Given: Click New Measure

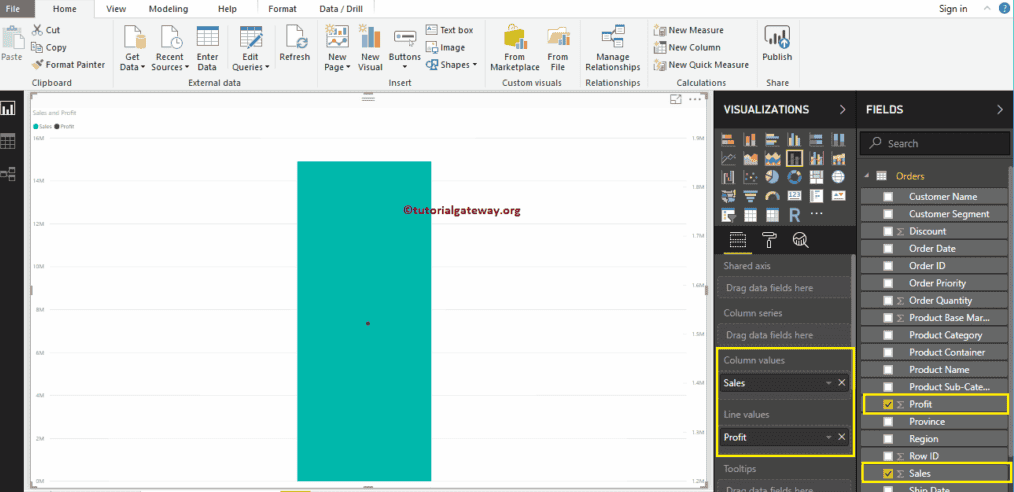Looking at the screenshot, I should [x=689, y=30].
